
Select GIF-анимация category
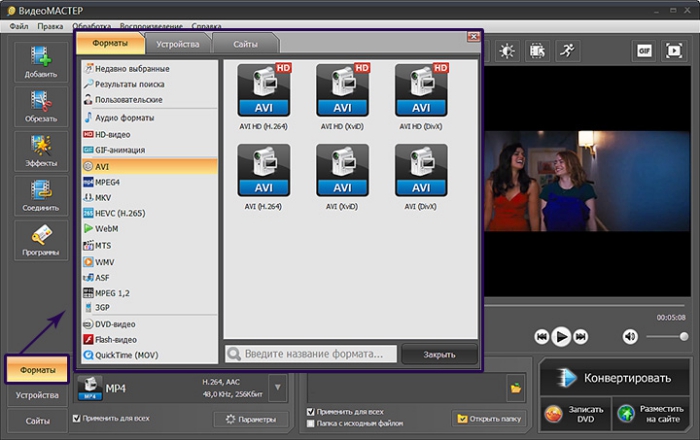150,150
